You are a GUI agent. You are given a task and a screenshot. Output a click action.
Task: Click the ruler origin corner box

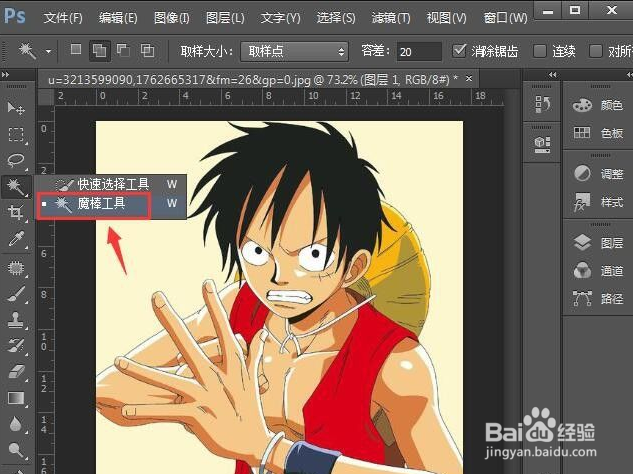46,97
